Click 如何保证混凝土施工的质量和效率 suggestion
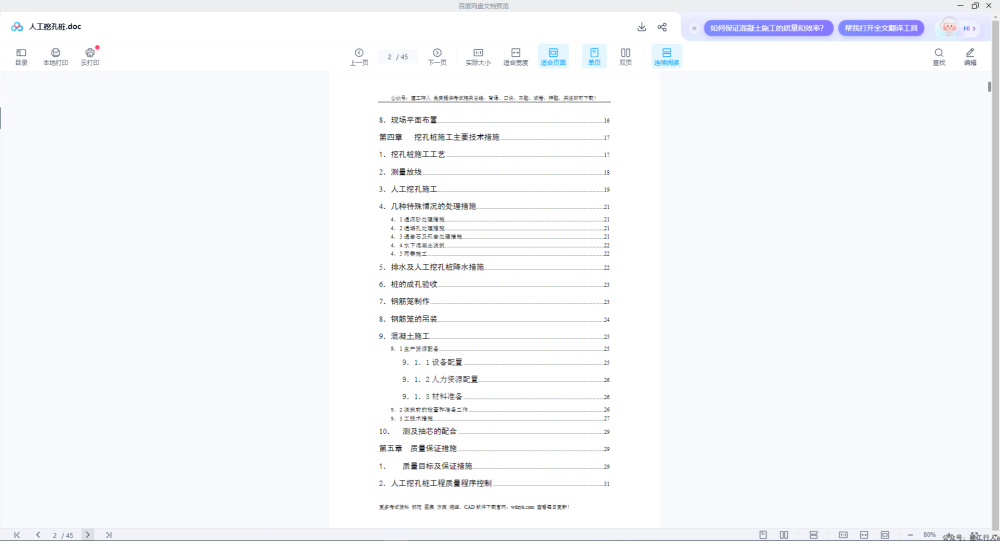 click(x=768, y=28)
